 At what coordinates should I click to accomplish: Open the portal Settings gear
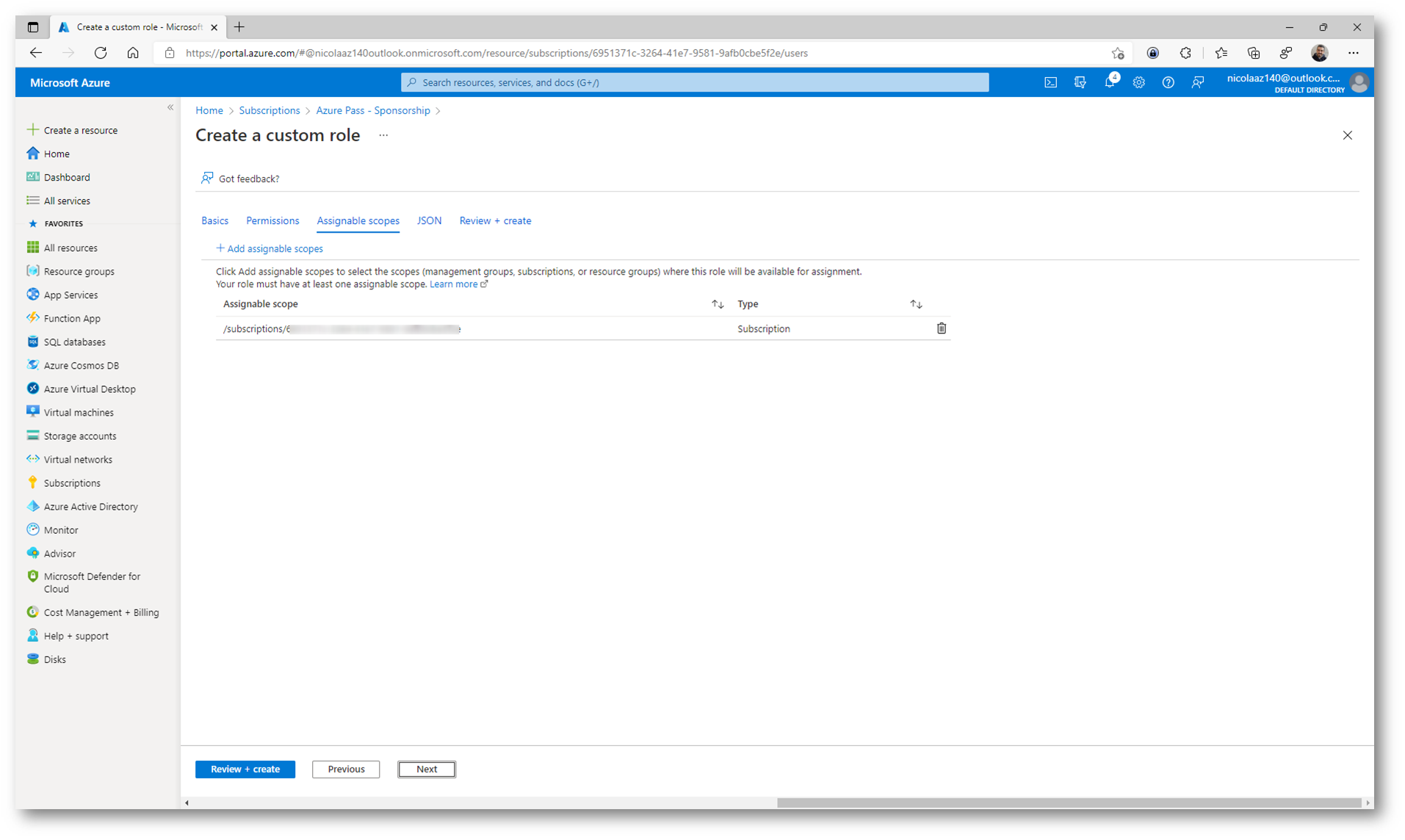(x=1138, y=82)
